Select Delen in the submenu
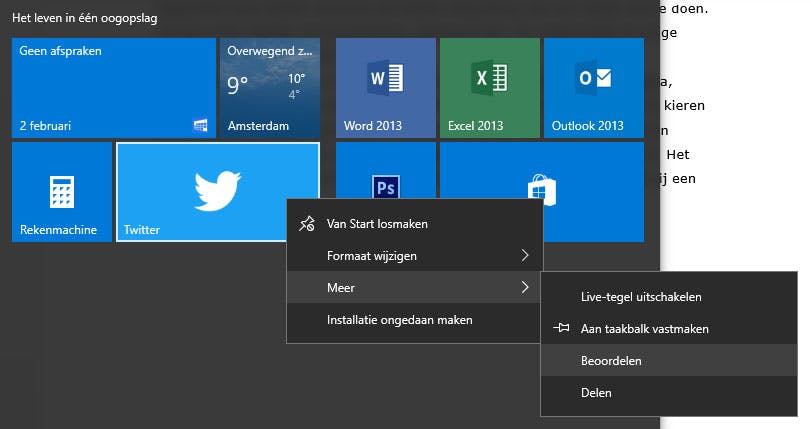 pyautogui.click(x=669, y=393)
